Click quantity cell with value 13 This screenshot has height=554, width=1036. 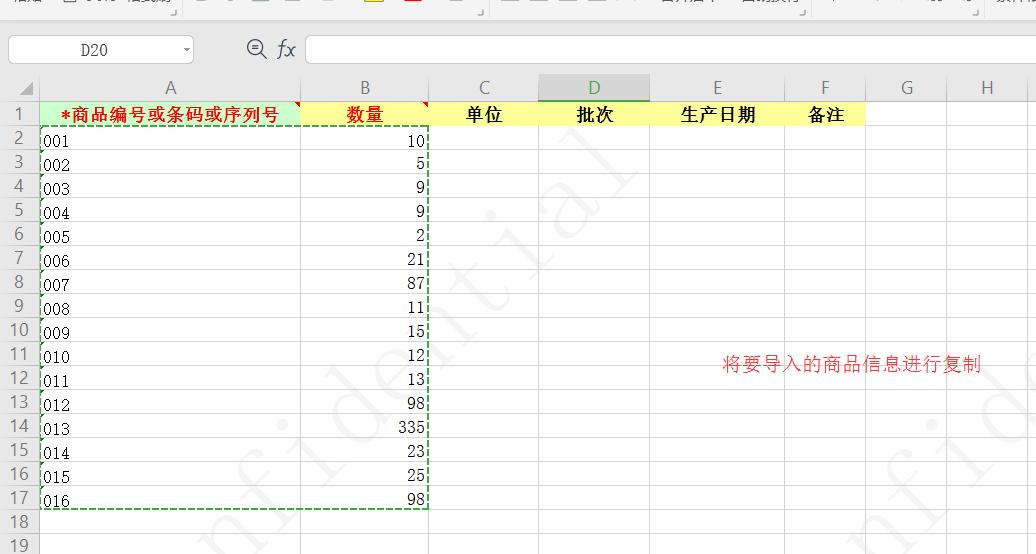click(x=365, y=378)
